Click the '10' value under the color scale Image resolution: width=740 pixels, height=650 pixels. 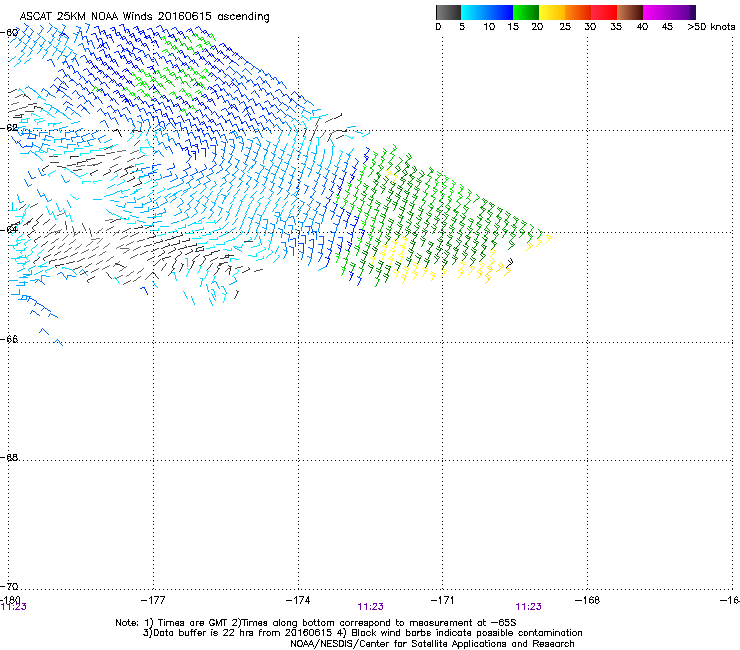click(x=489, y=27)
